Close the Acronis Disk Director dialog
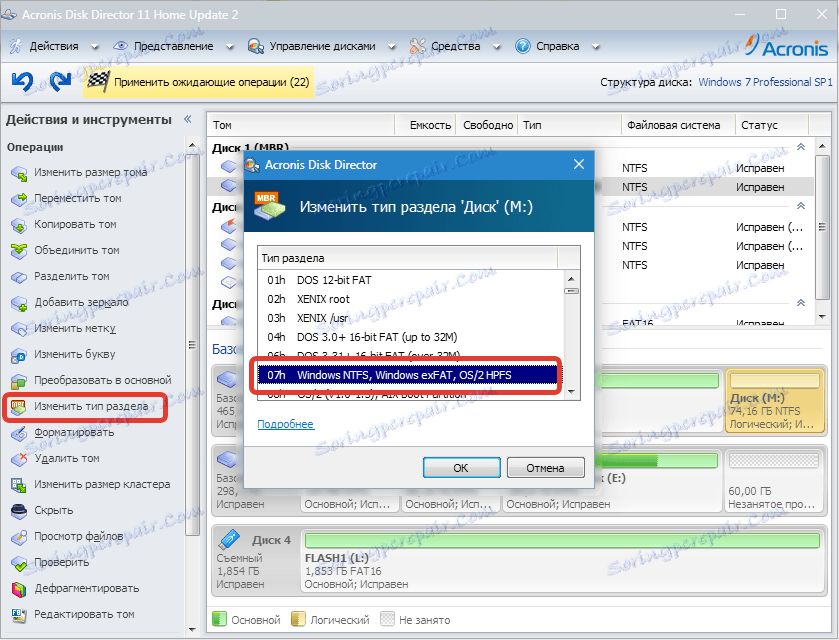 click(x=578, y=164)
